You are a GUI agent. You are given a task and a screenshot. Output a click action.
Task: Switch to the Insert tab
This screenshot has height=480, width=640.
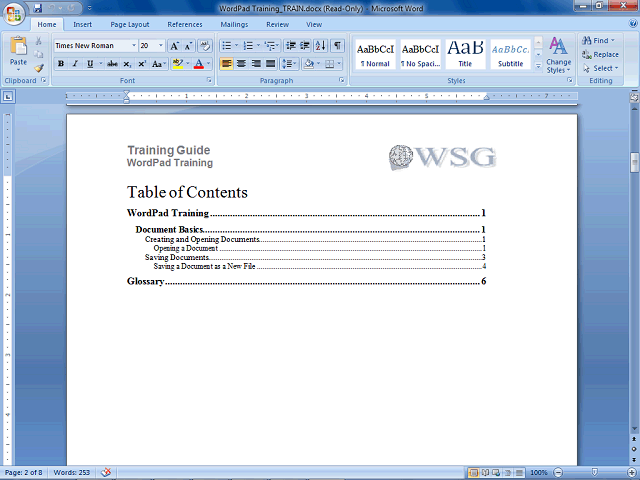pyautogui.click(x=82, y=24)
